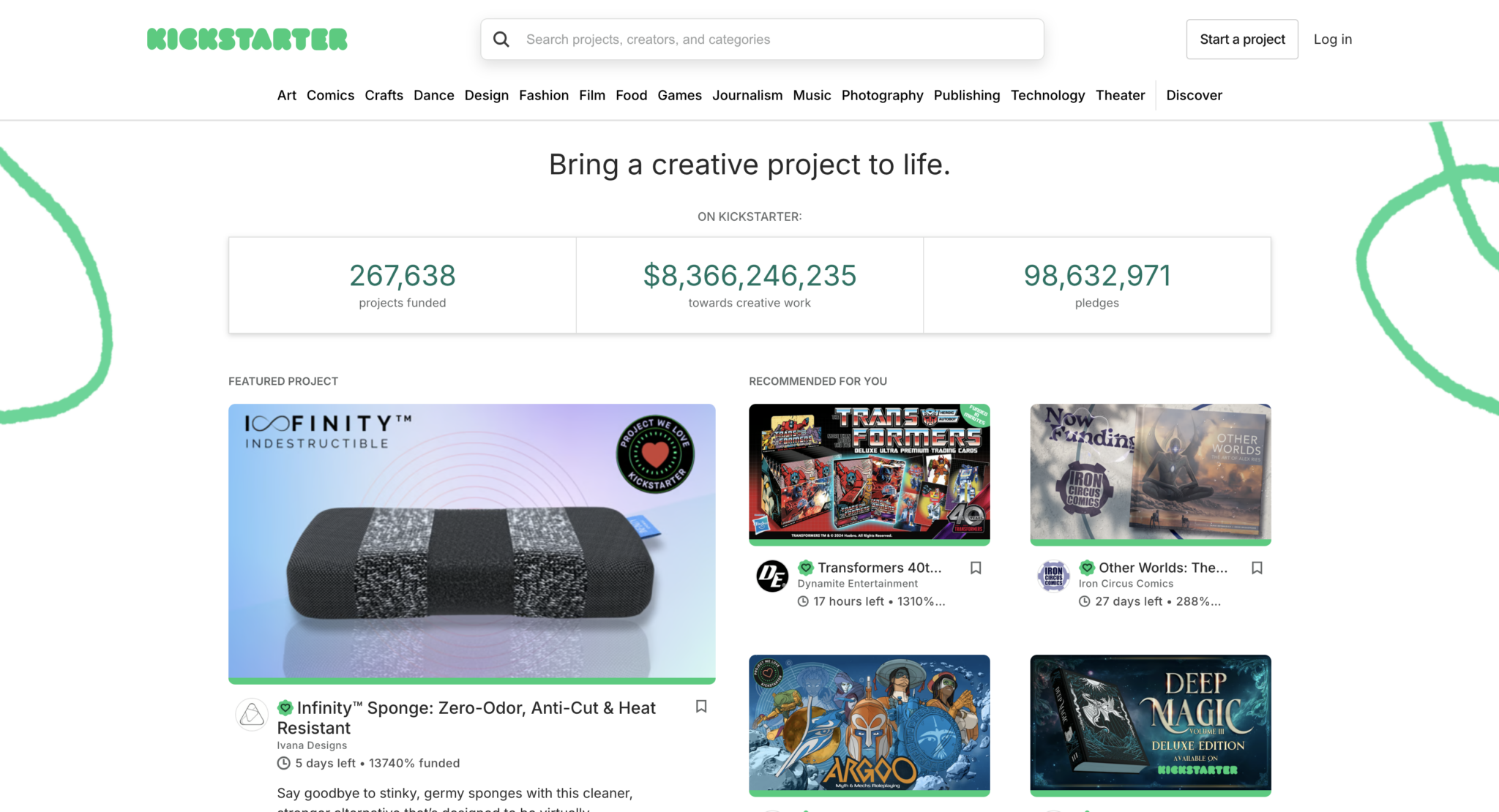
Task: Browse the Games category
Action: click(x=679, y=95)
